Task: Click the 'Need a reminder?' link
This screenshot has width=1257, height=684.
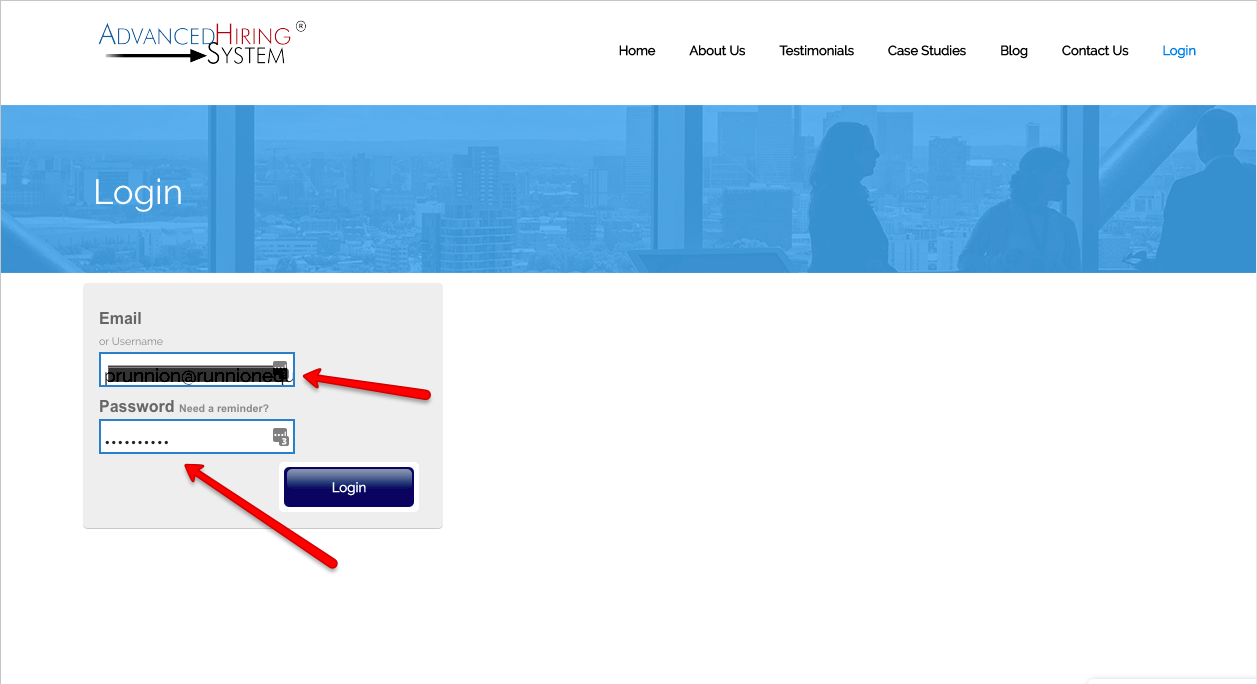Action: (x=224, y=408)
